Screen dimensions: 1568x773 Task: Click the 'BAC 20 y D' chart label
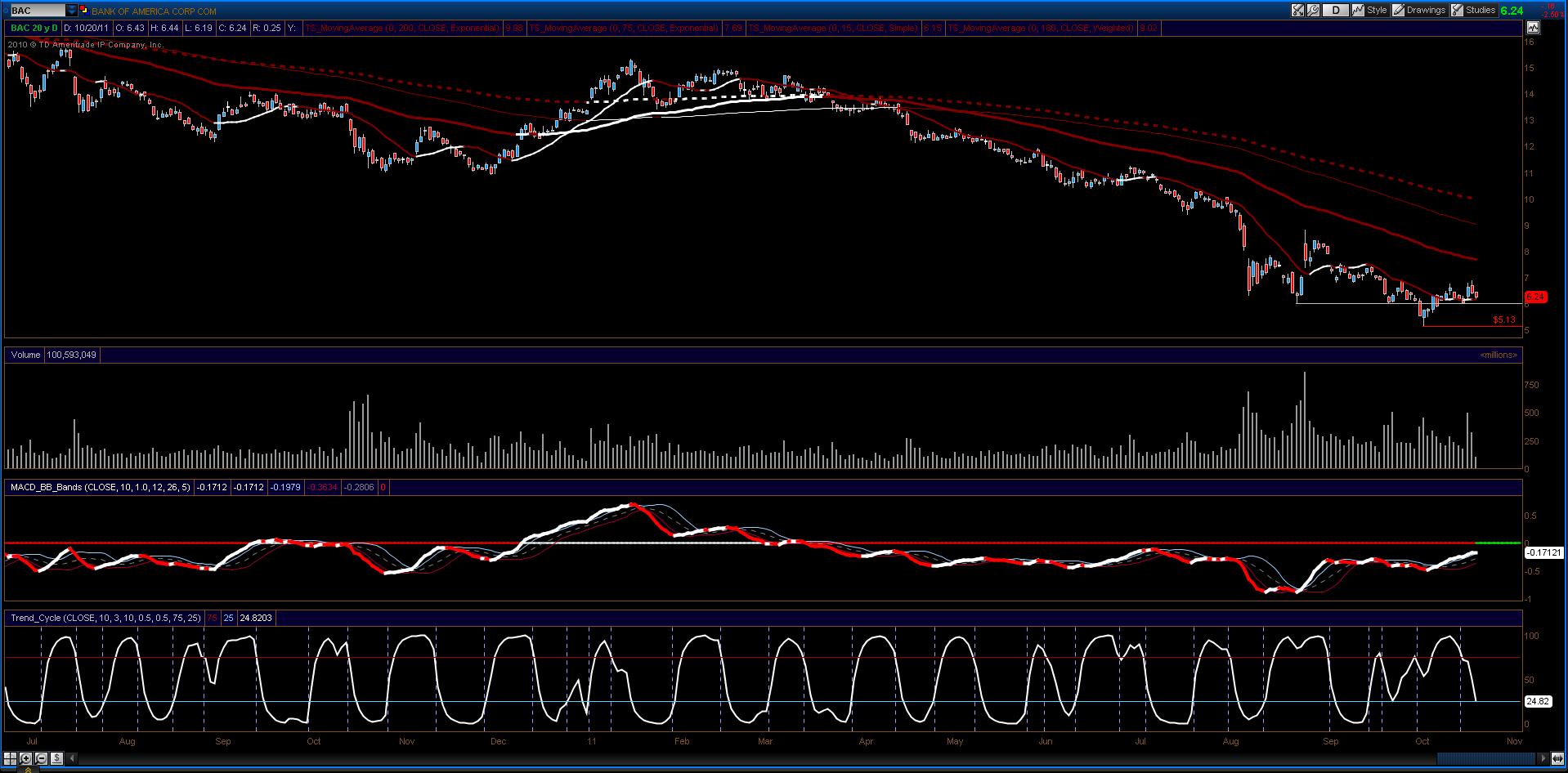point(34,28)
